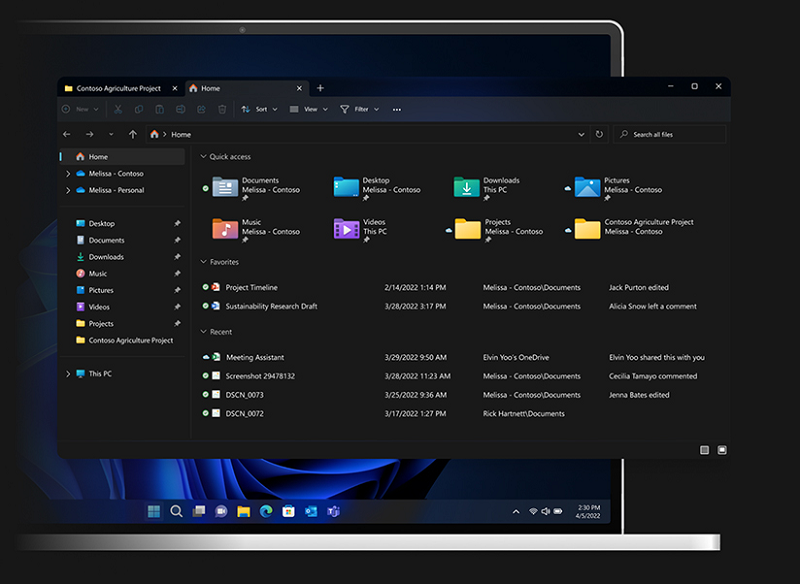
Task: Unpin Downloads from the sidebar using its pin icon
Action: 175,257
